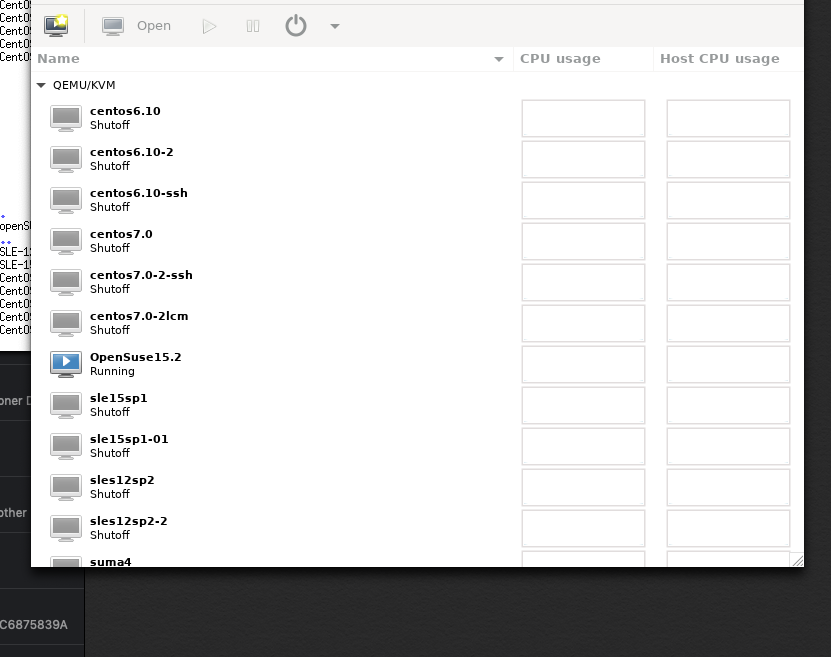The width and height of the screenshot is (831, 657).
Task: Select the centos7.0 VM name
Action: click(121, 234)
